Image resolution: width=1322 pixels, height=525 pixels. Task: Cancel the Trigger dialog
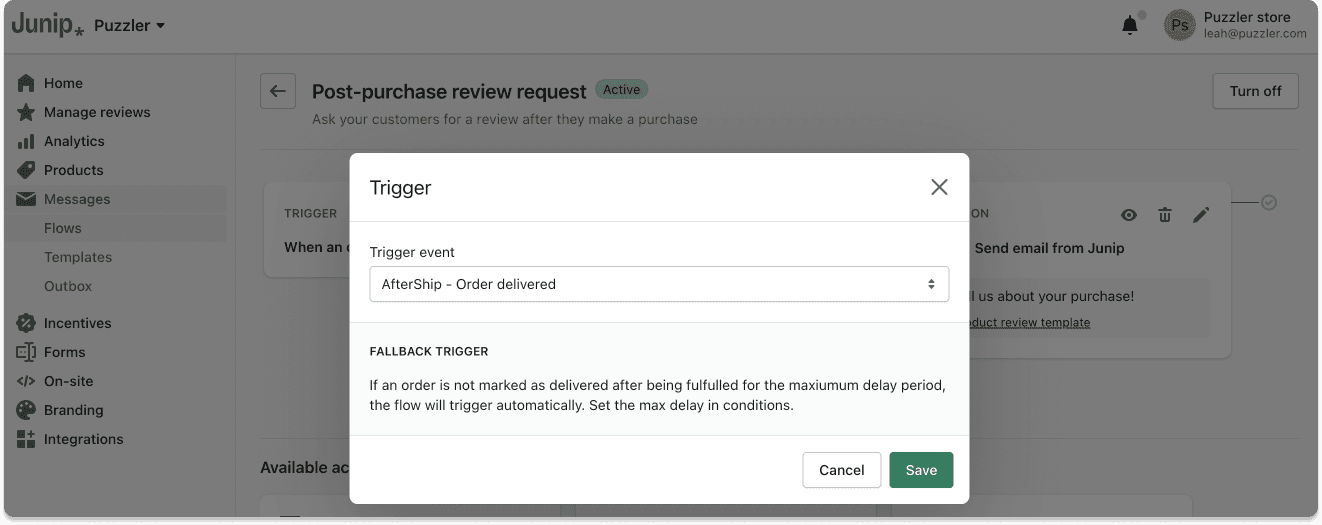[841, 470]
